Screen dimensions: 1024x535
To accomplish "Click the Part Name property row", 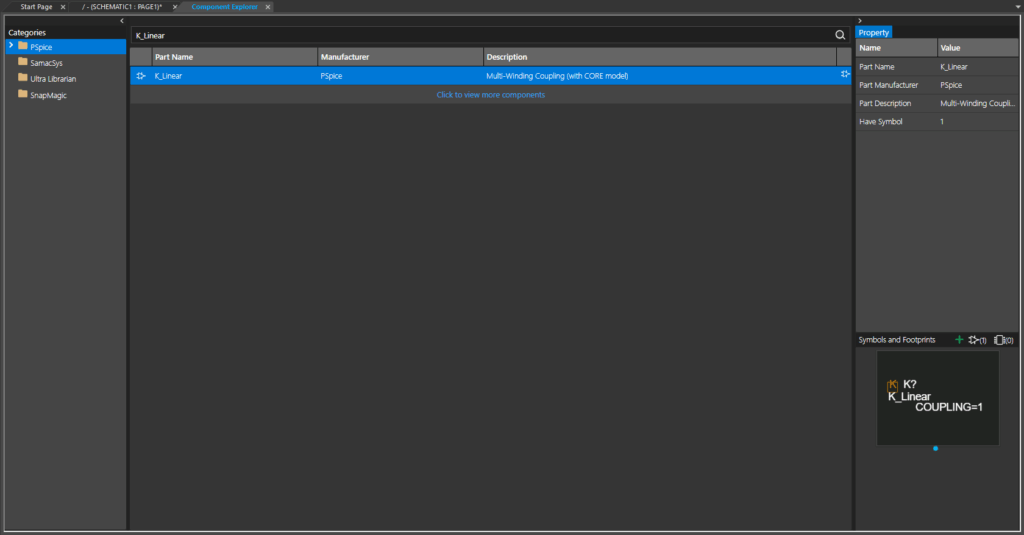I will point(936,67).
